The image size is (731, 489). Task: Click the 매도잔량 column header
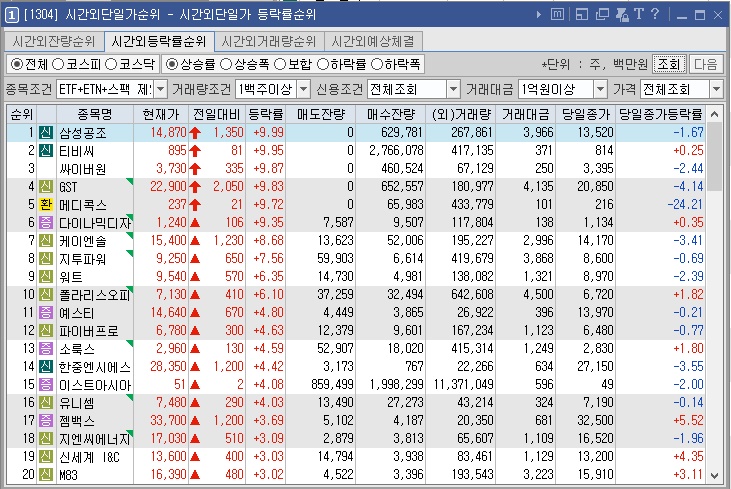pos(321,114)
